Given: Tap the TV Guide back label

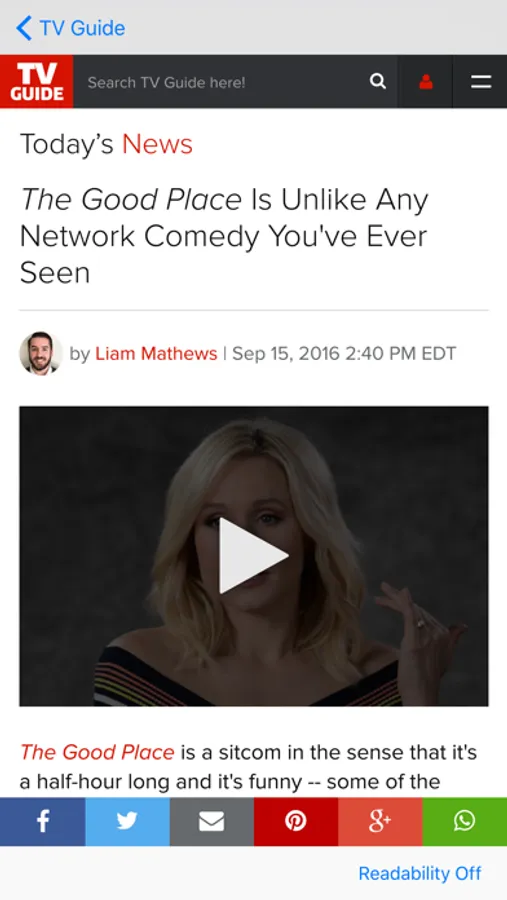Looking at the screenshot, I should tap(82, 28).
